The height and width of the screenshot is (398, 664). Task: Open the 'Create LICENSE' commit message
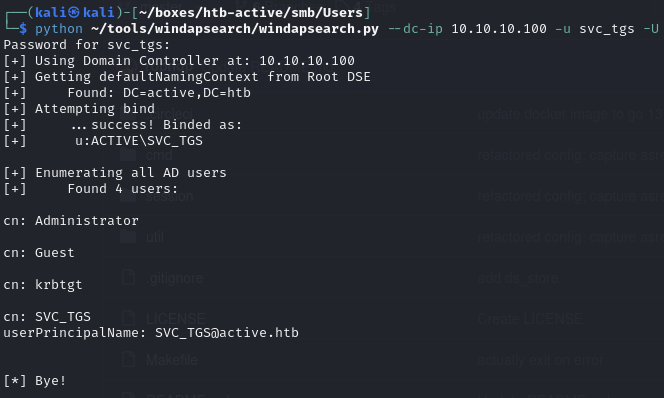click(x=530, y=319)
